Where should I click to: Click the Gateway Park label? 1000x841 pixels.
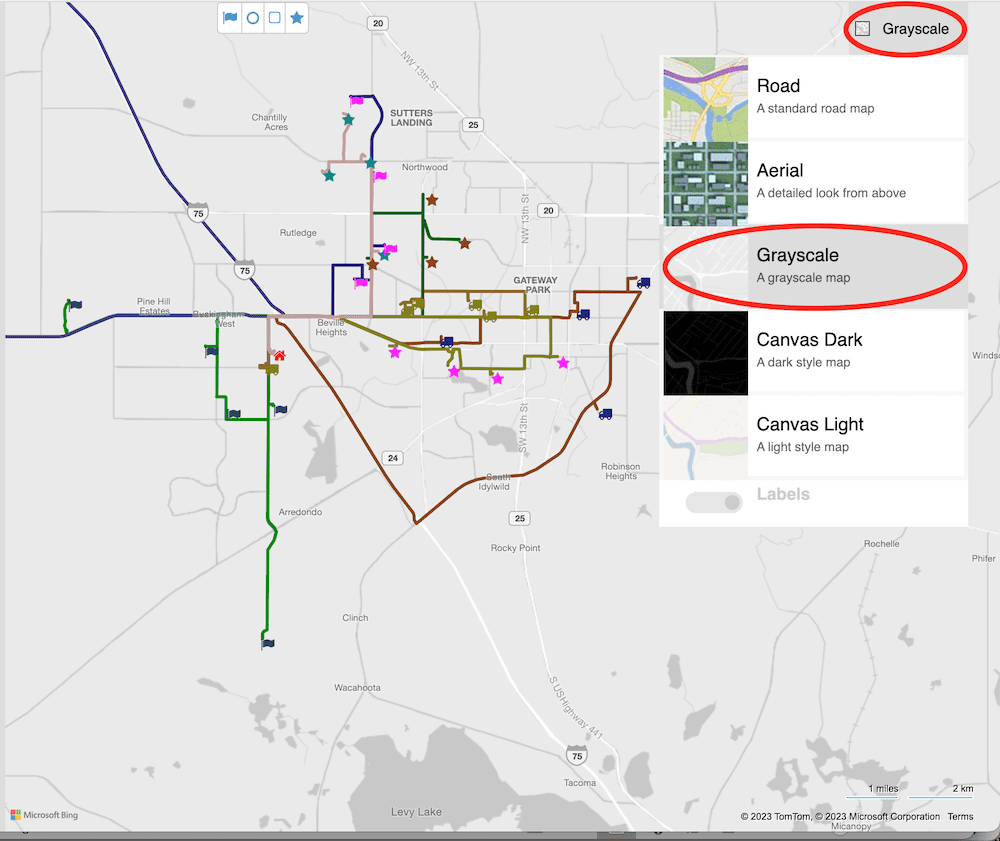pos(535,284)
